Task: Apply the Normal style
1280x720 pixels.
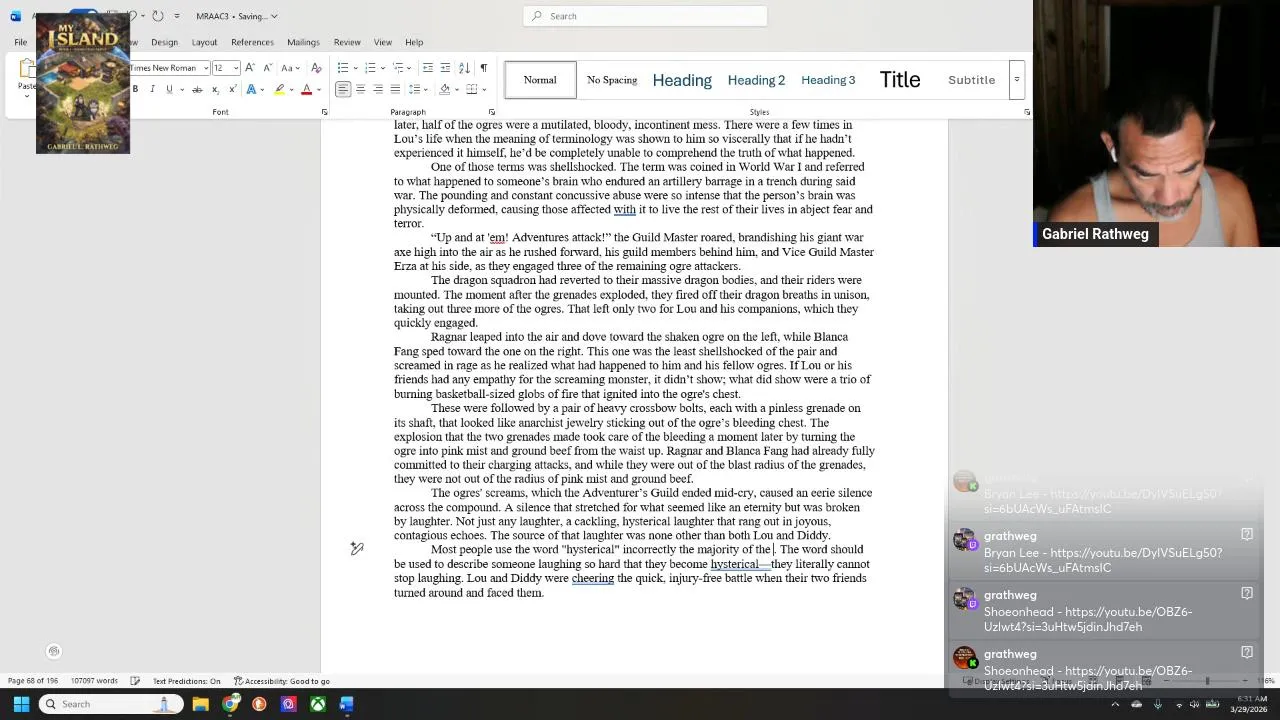Action: (x=540, y=80)
